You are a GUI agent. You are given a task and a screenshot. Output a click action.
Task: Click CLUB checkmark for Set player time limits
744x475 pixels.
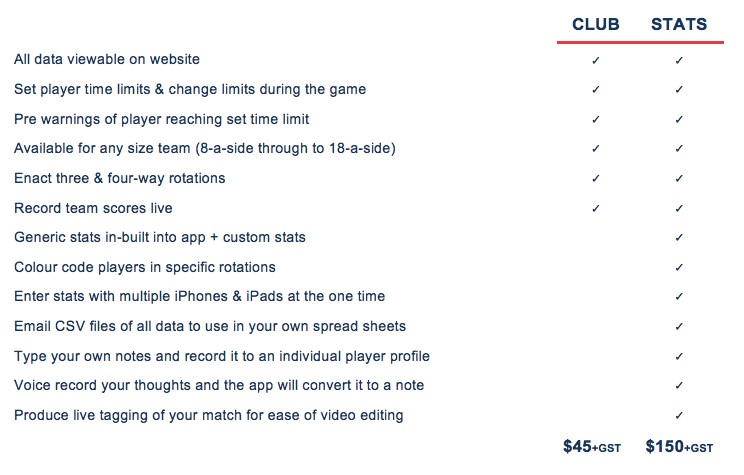click(x=596, y=89)
